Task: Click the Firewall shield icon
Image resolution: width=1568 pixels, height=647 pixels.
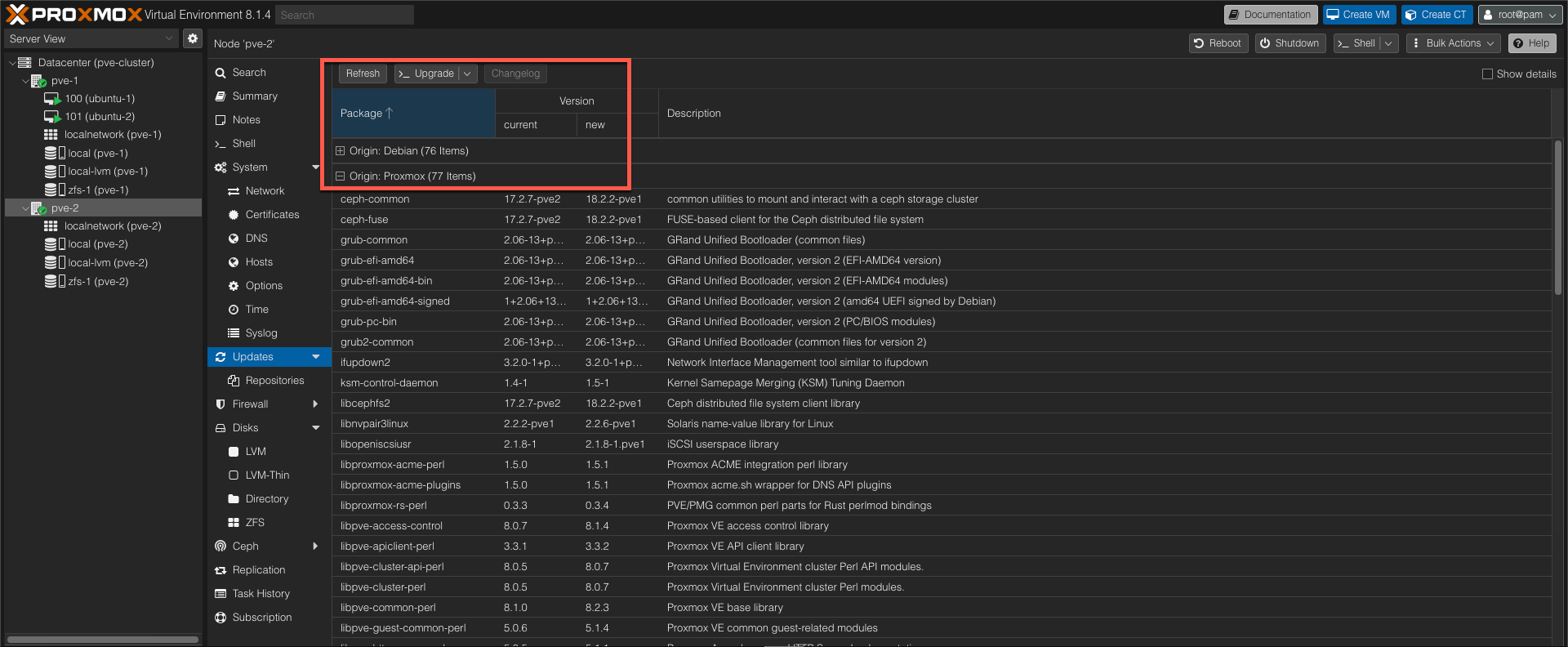Action: point(220,404)
